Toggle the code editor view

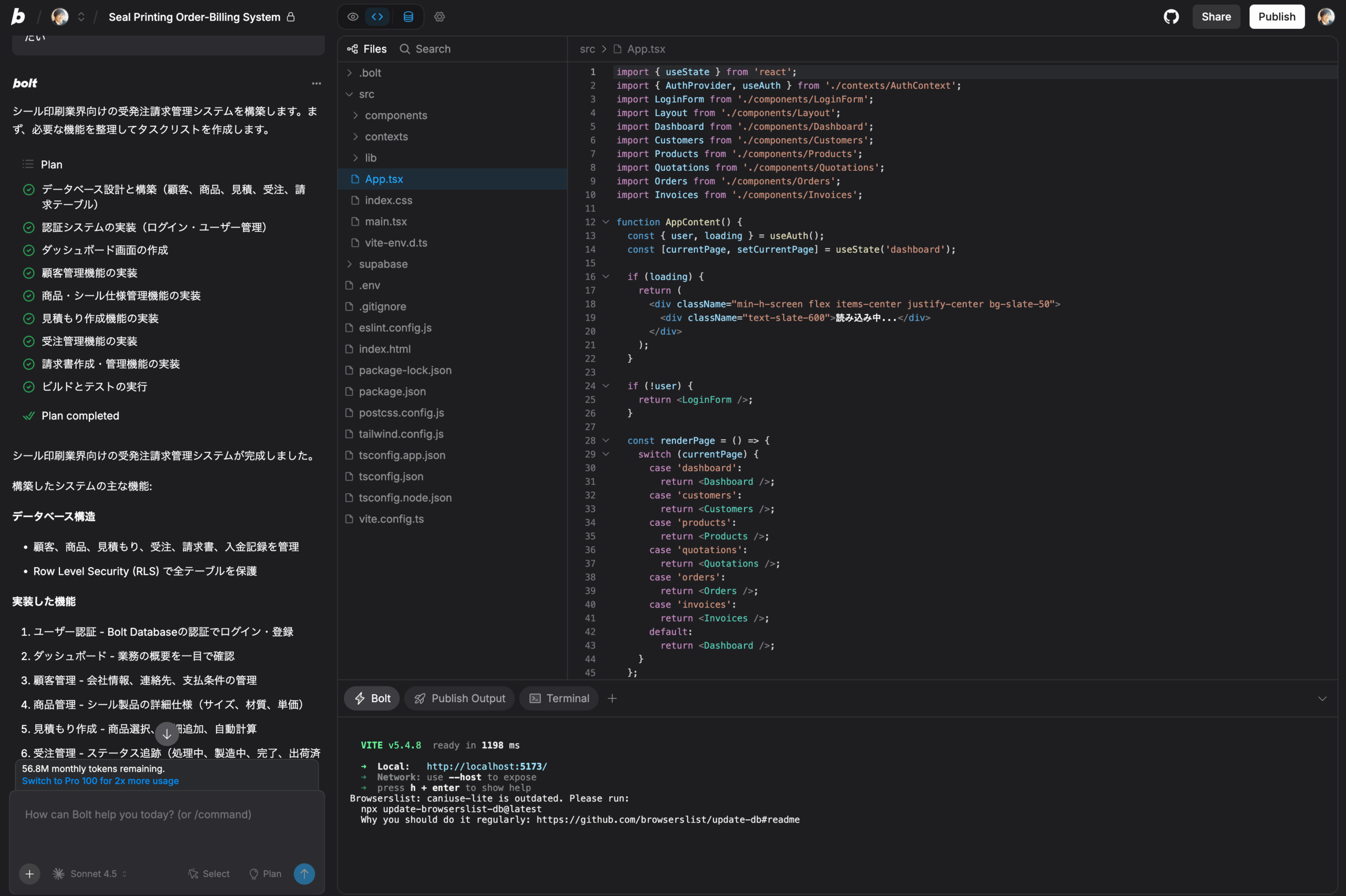(377, 17)
